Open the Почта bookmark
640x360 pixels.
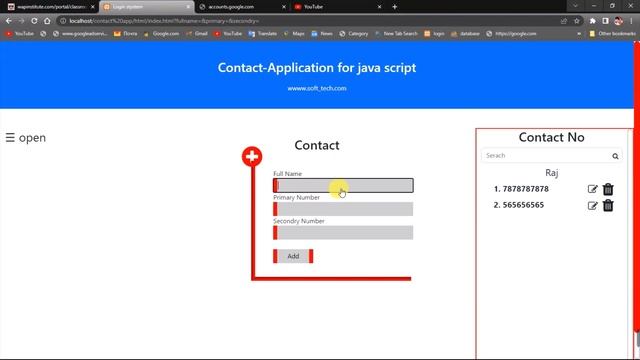click(x=126, y=34)
